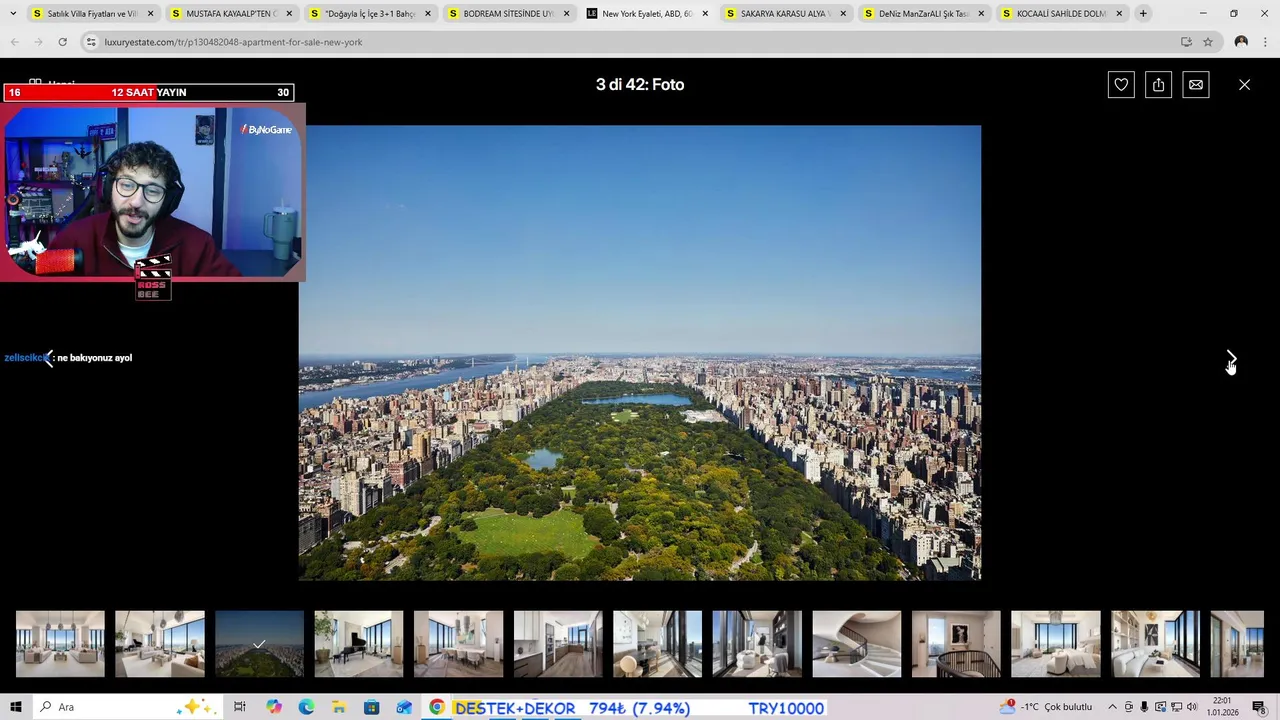Open the Windows Start menu
The image size is (1280, 720).
pyautogui.click(x=16, y=707)
